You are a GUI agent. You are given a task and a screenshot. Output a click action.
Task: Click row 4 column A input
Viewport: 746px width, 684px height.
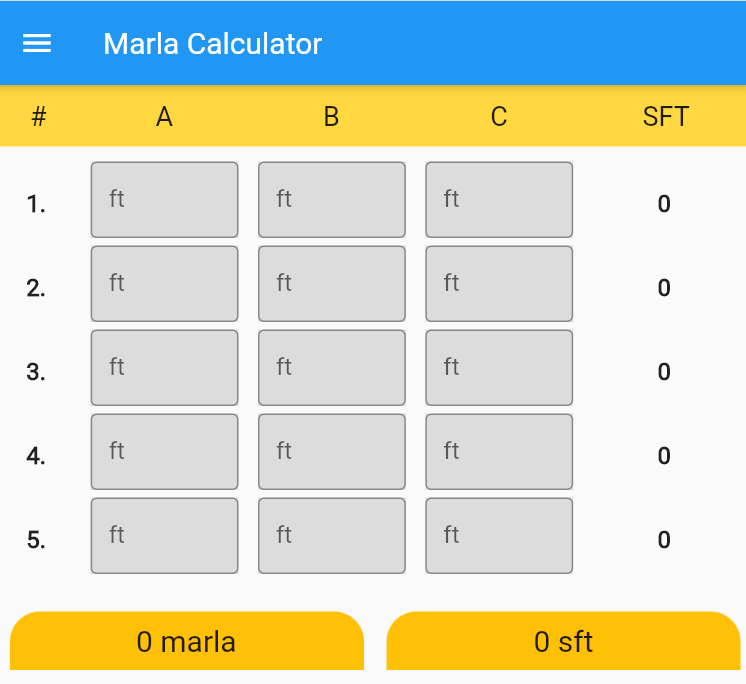coord(165,452)
